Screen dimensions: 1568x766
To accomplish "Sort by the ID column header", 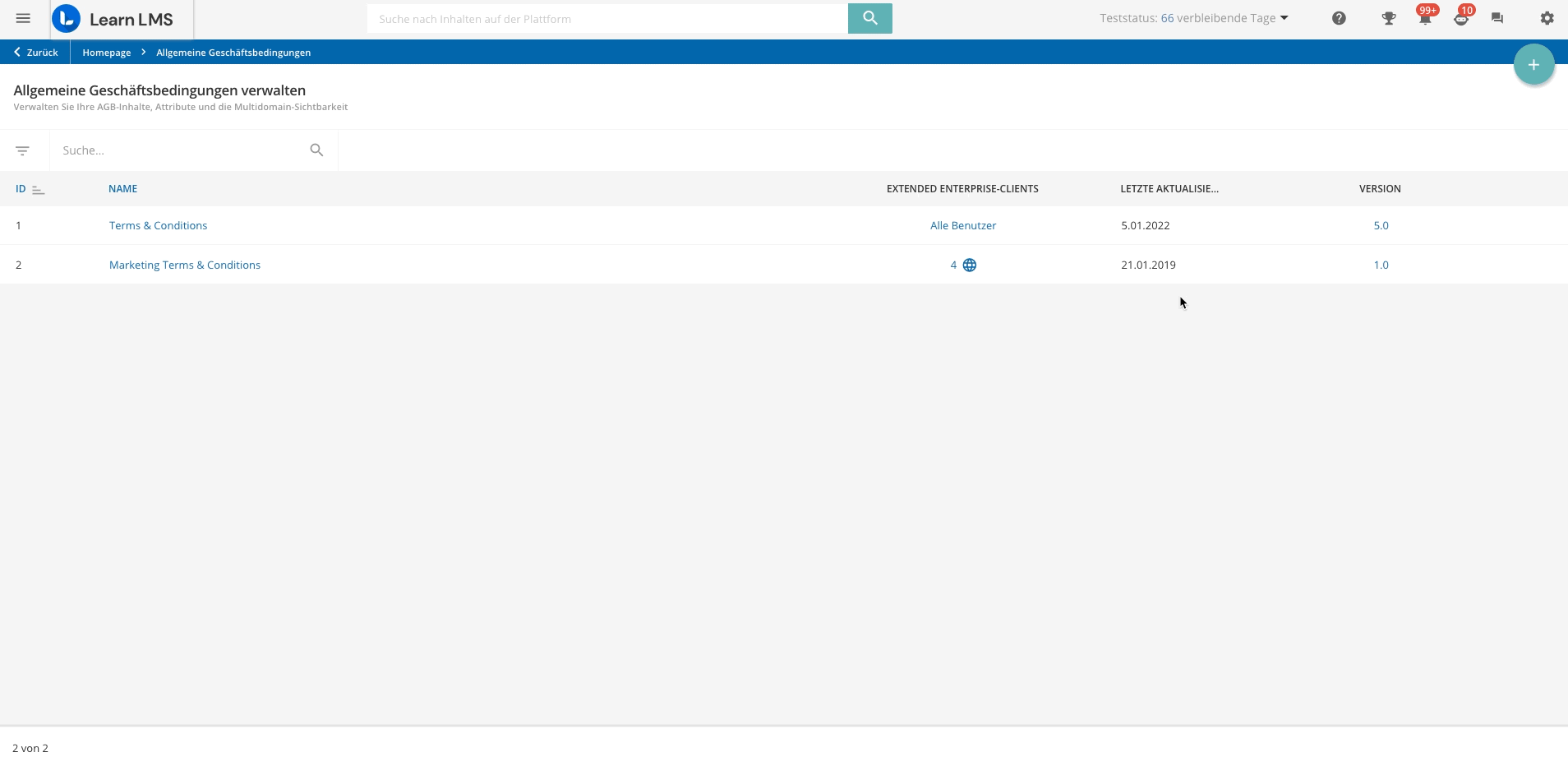I will pos(21,189).
